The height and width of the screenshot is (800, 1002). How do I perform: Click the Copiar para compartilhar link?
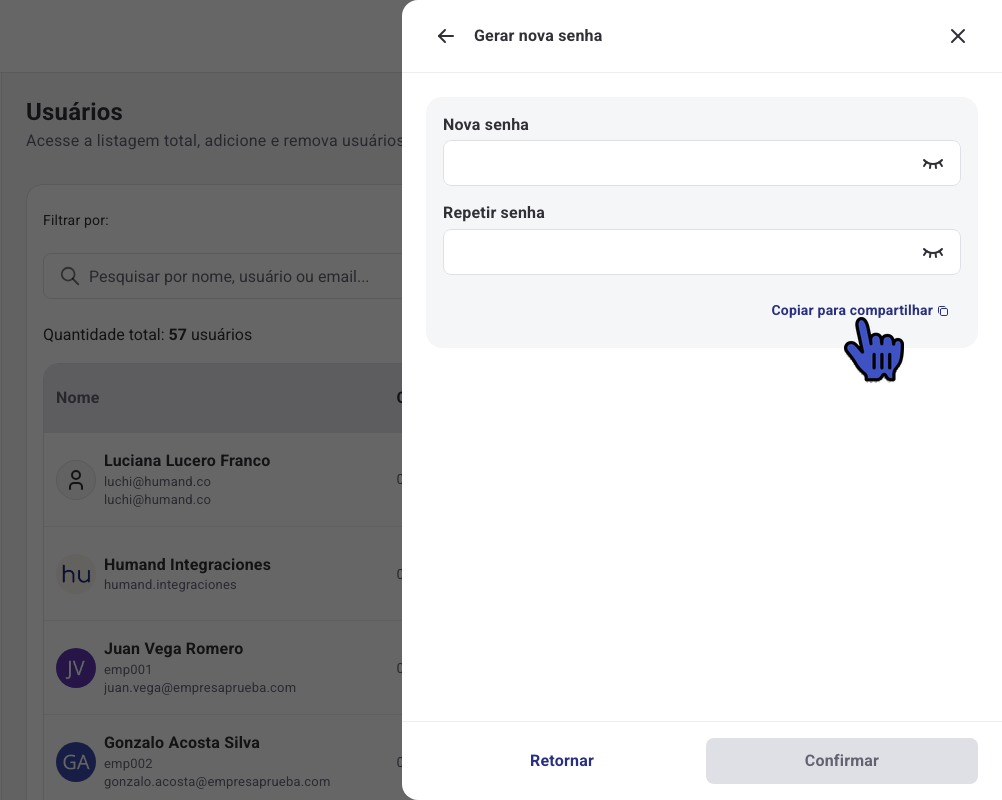click(851, 311)
